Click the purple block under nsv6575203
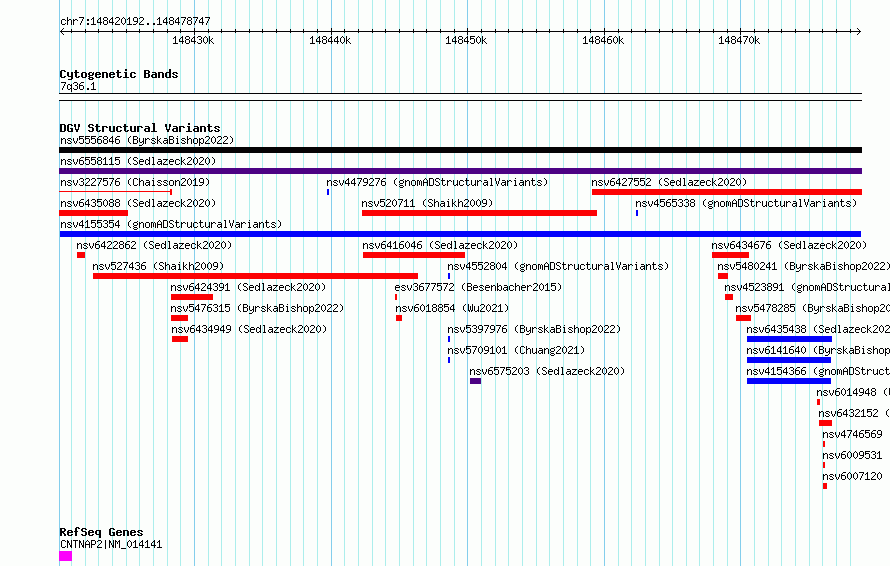Image resolution: width=890 pixels, height=566 pixels. tap(476, 381)
